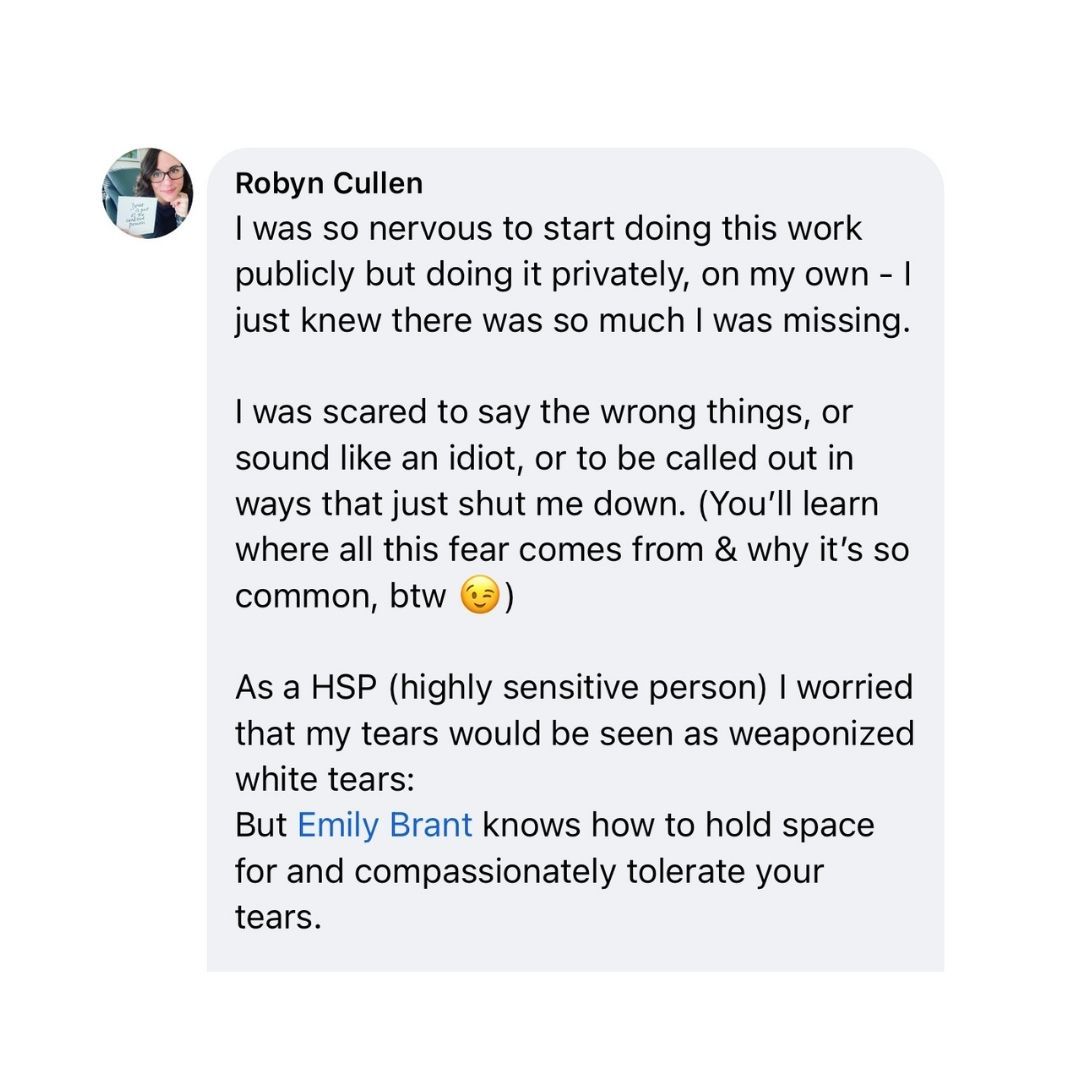Click the "(You'll learn" parenthetical text
This screenshot has height=1080, width=1080.
tap(789, 504)
